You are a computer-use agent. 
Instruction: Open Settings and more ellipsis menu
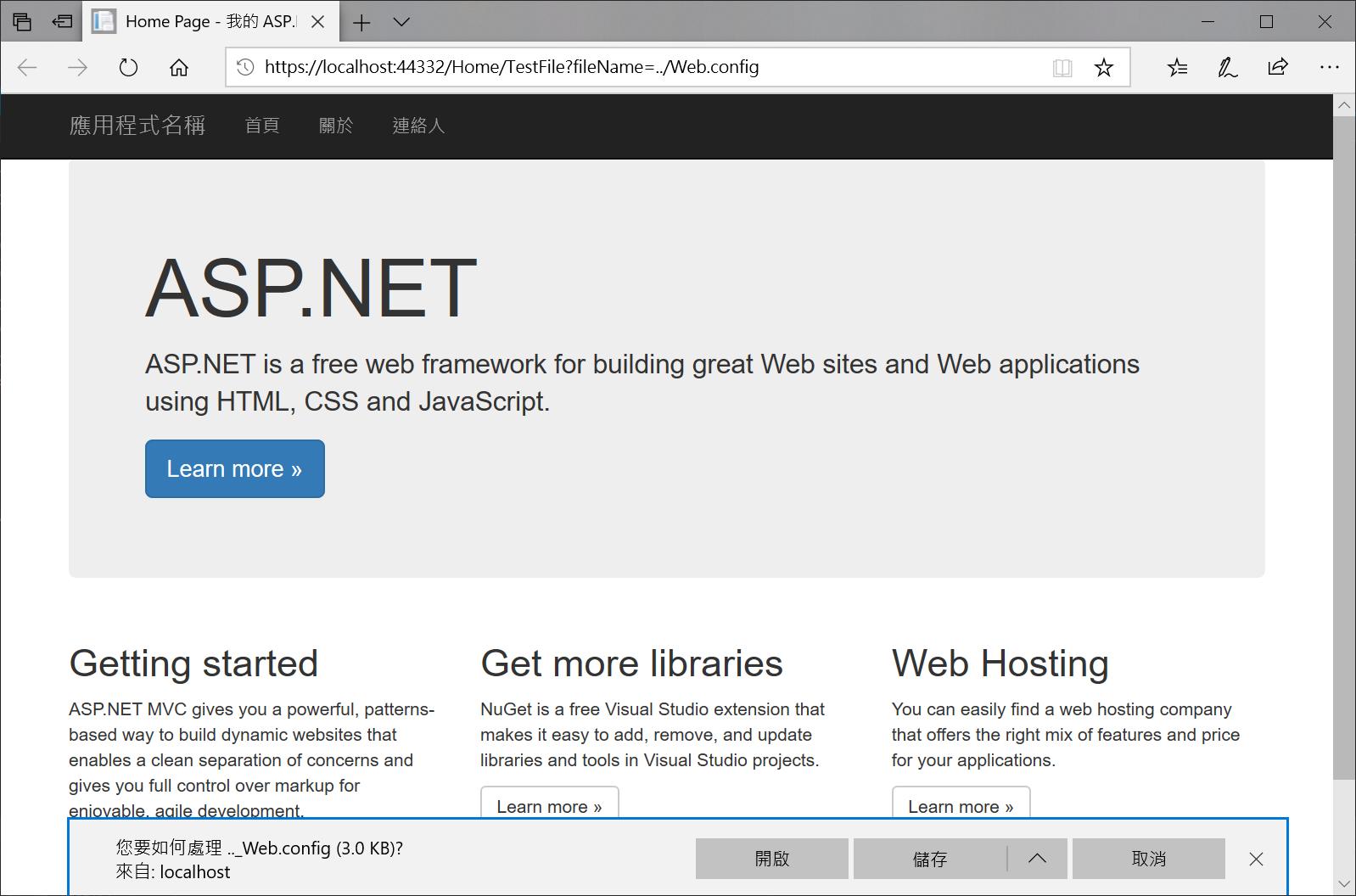point(1329,67)
